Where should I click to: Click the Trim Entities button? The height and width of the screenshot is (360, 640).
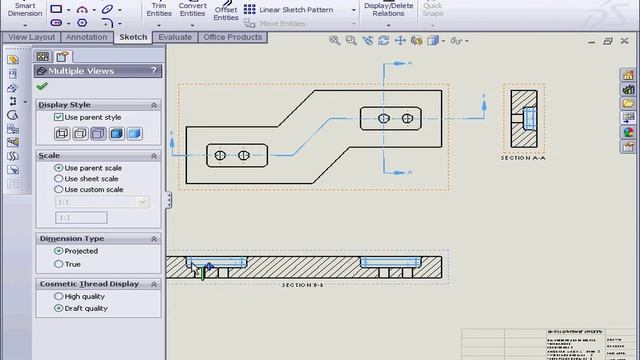(x=159, y=9)
